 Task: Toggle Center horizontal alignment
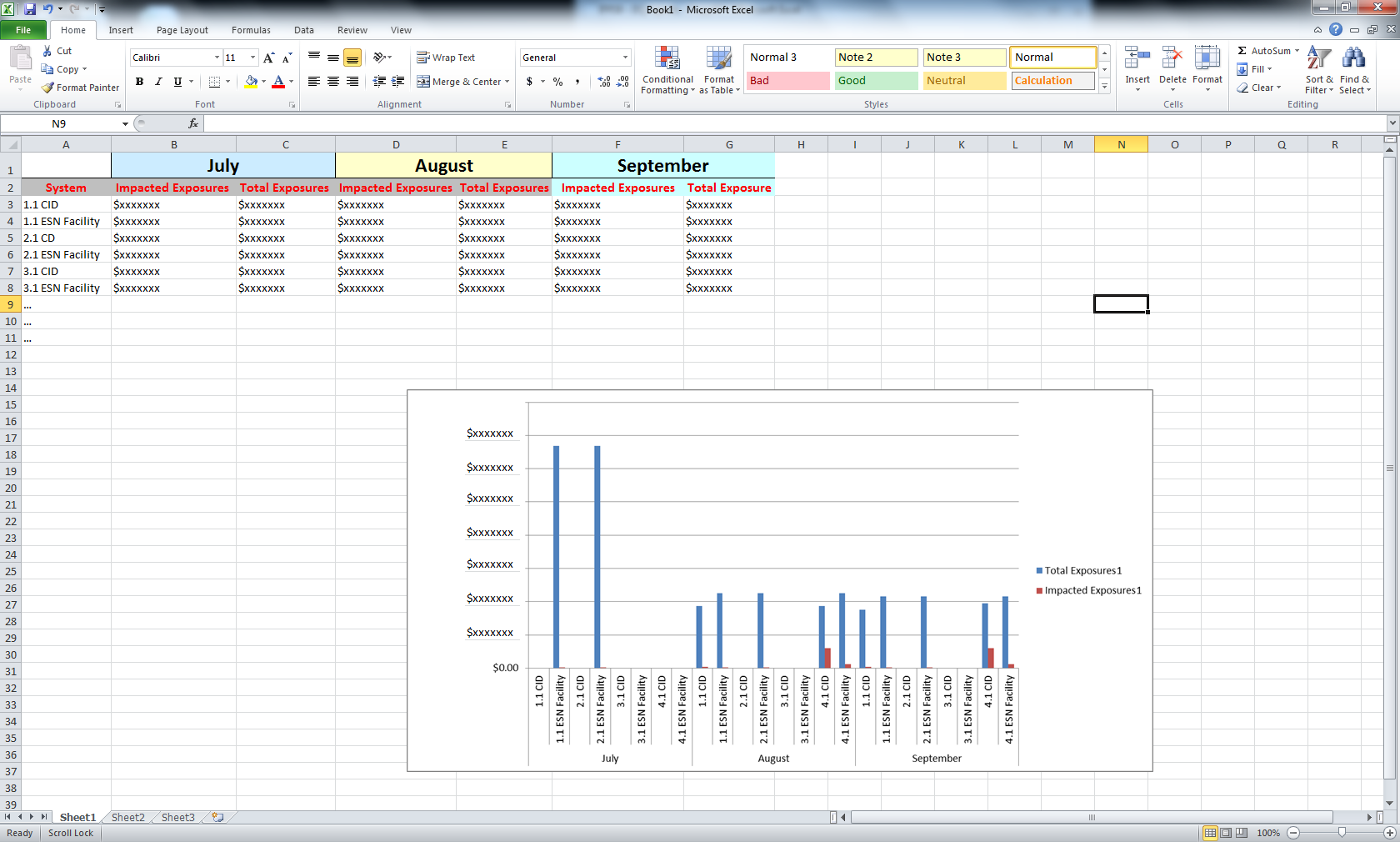(x=333, y=82)
